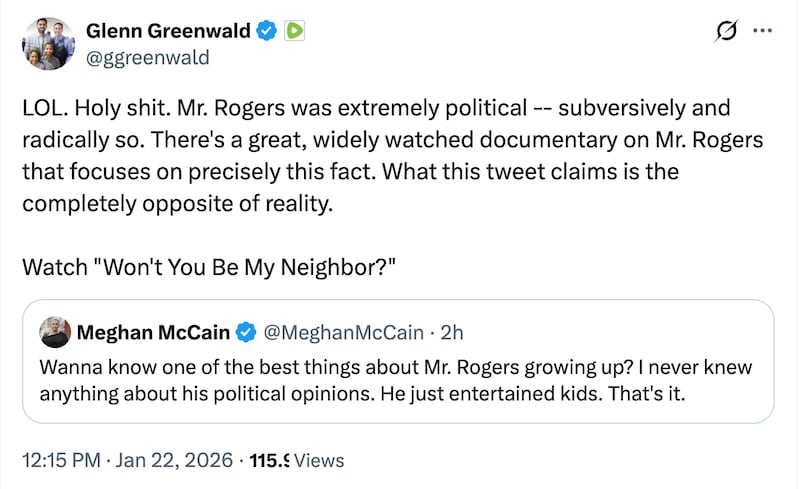Click the 12:15 PM post time

tap(60, 461)
